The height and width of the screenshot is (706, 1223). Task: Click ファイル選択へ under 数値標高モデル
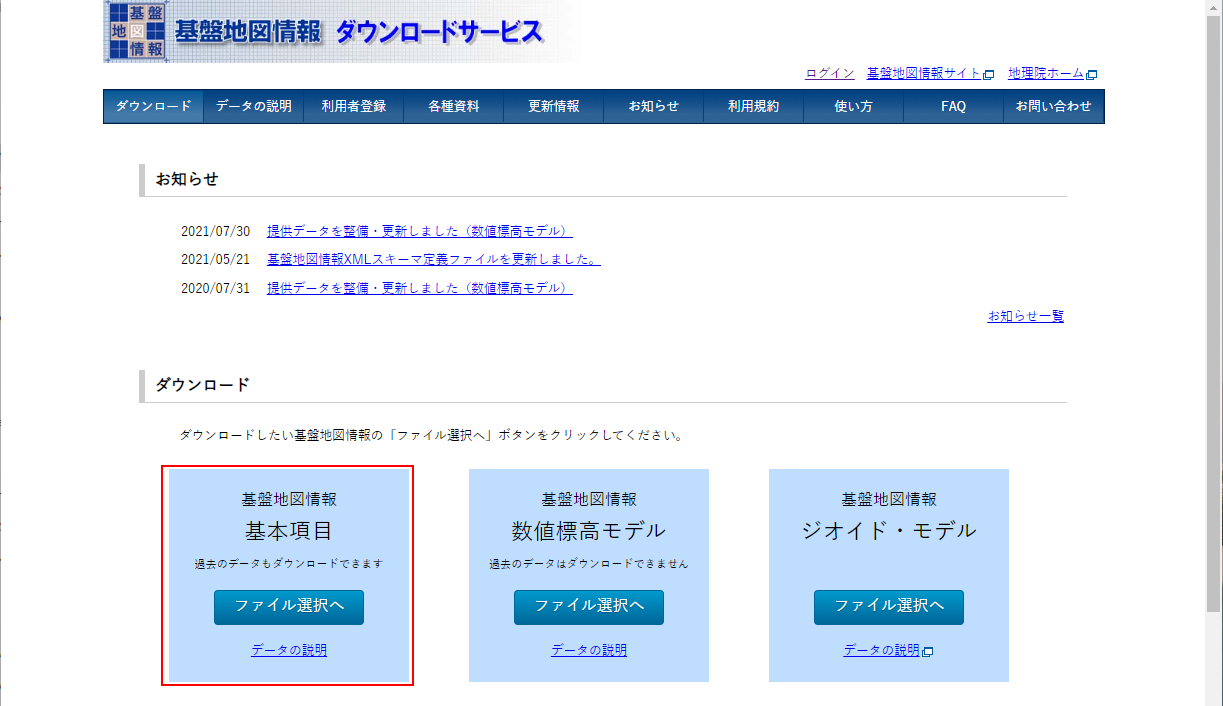point(589,607)
